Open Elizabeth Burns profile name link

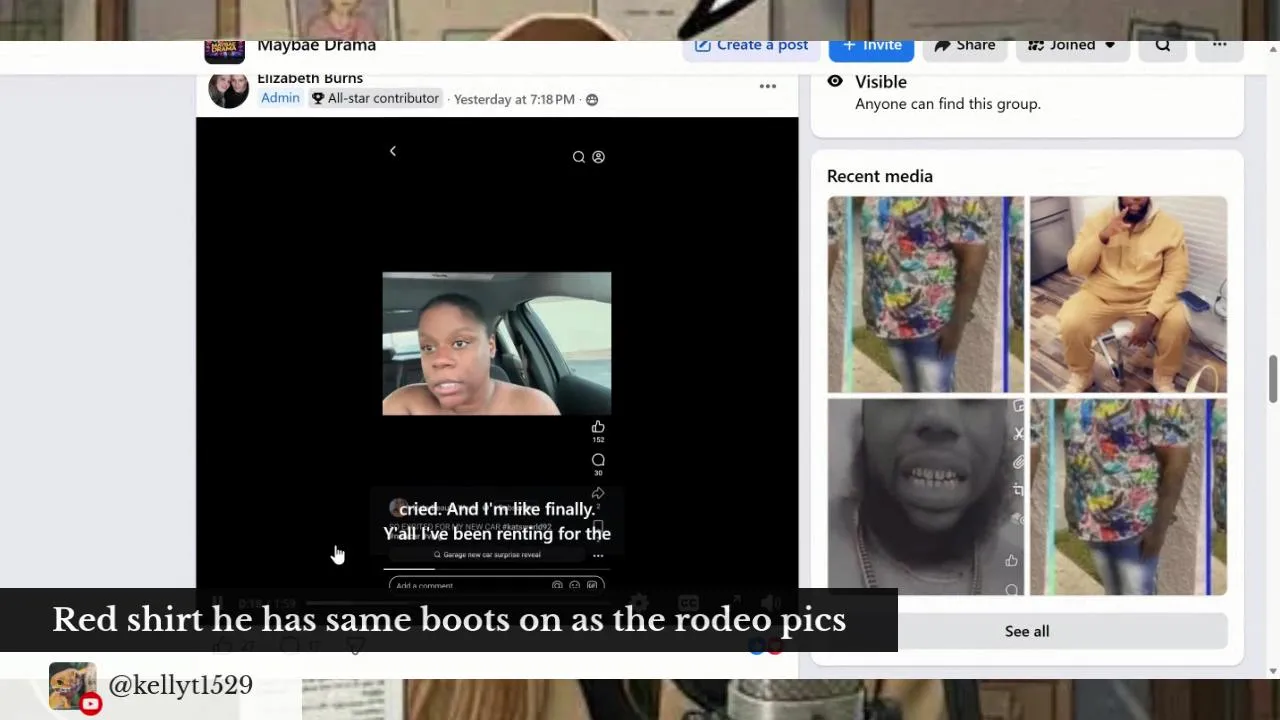click(x=310, y=78)
